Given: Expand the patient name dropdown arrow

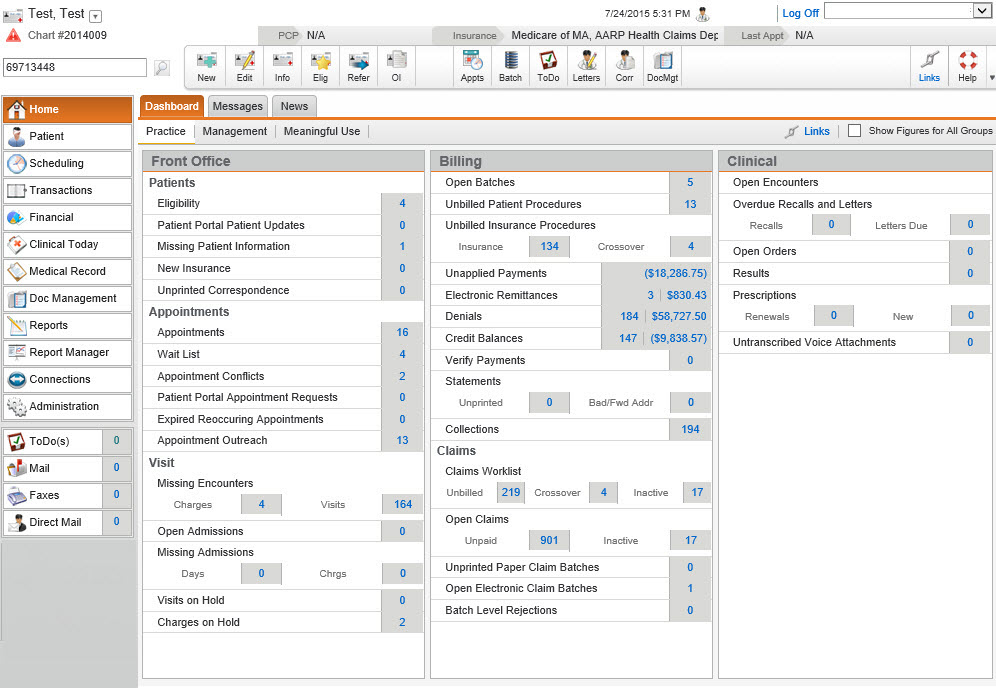Looking at the screenshot, I should click(x=93, y=14).
